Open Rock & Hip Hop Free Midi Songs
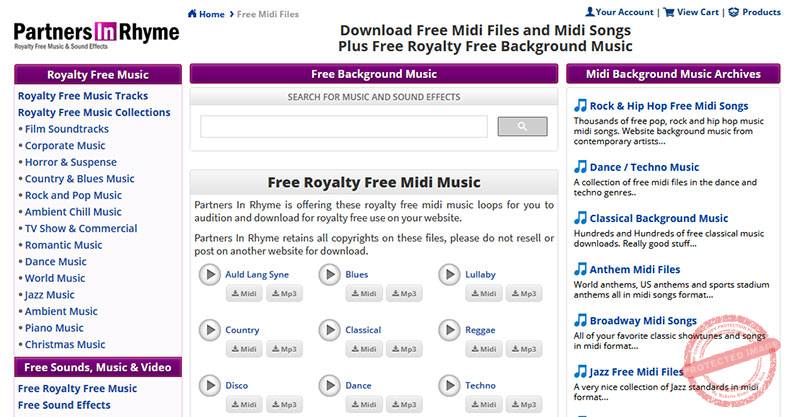Image resolution: width=800 pixels, height=417 pixels. [x=668, y=106]
